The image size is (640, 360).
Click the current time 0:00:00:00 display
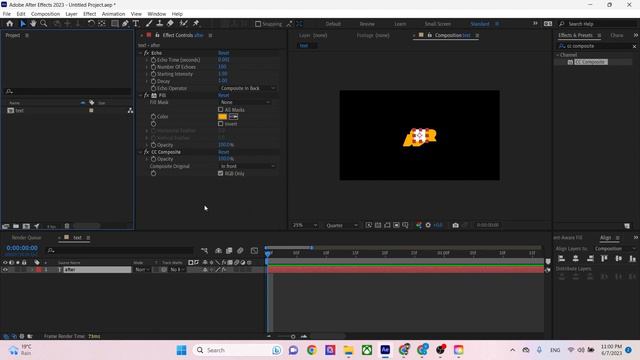[22, 248]
